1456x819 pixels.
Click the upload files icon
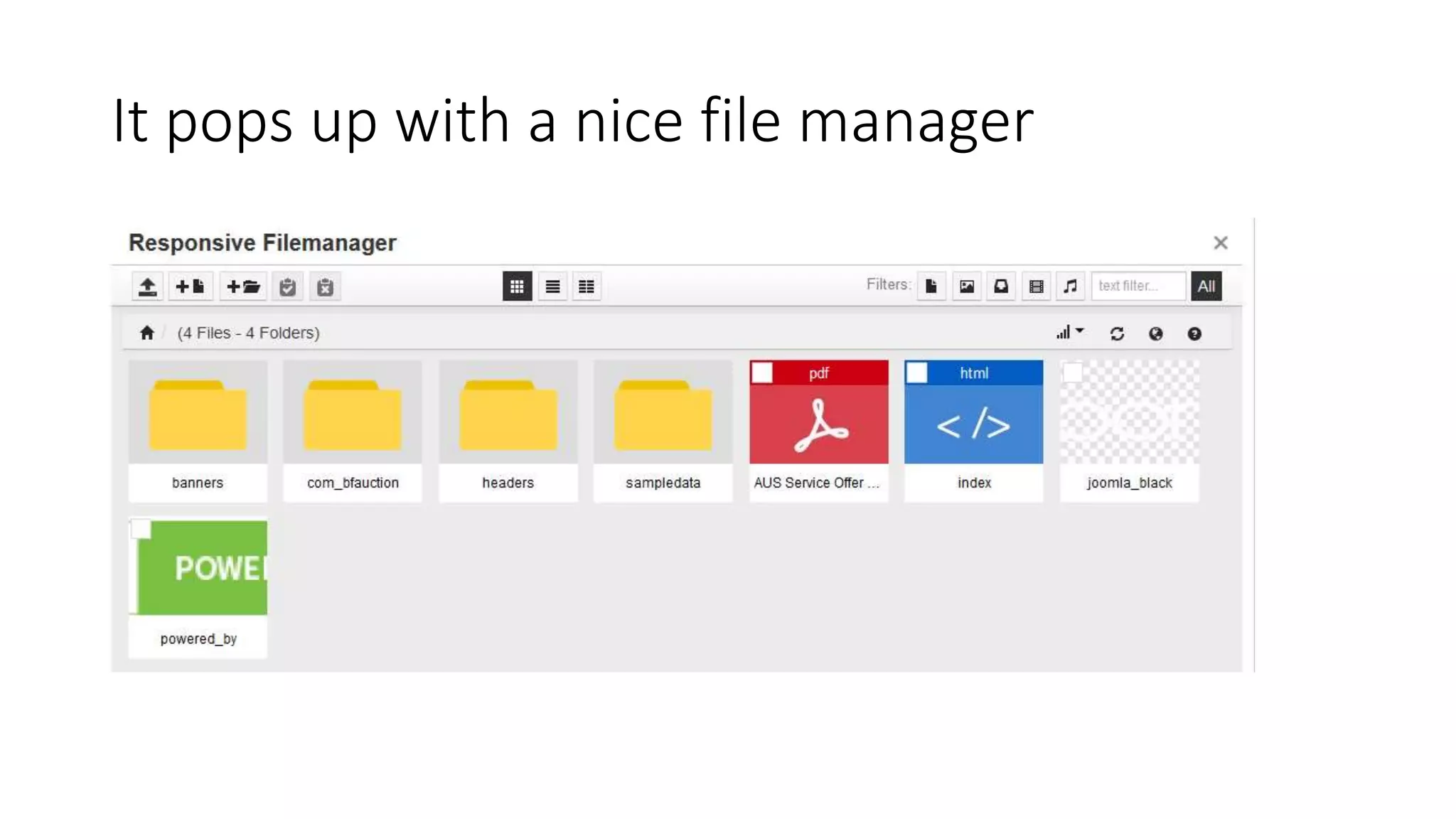[147, 287]
